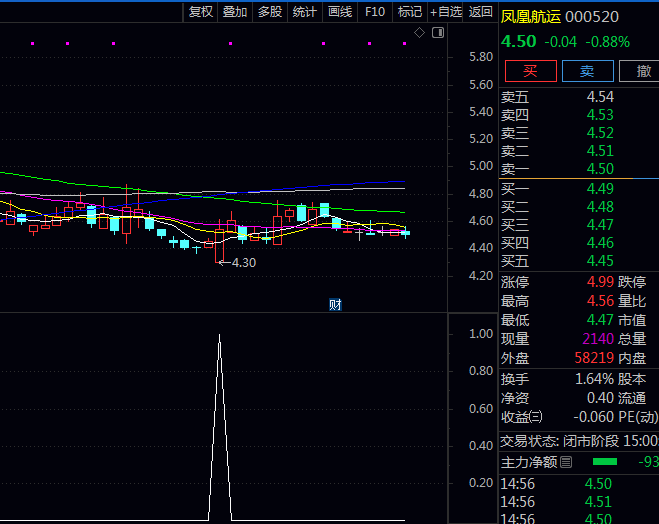Open F10 company information
659x524 pixels.
(375, 12)
